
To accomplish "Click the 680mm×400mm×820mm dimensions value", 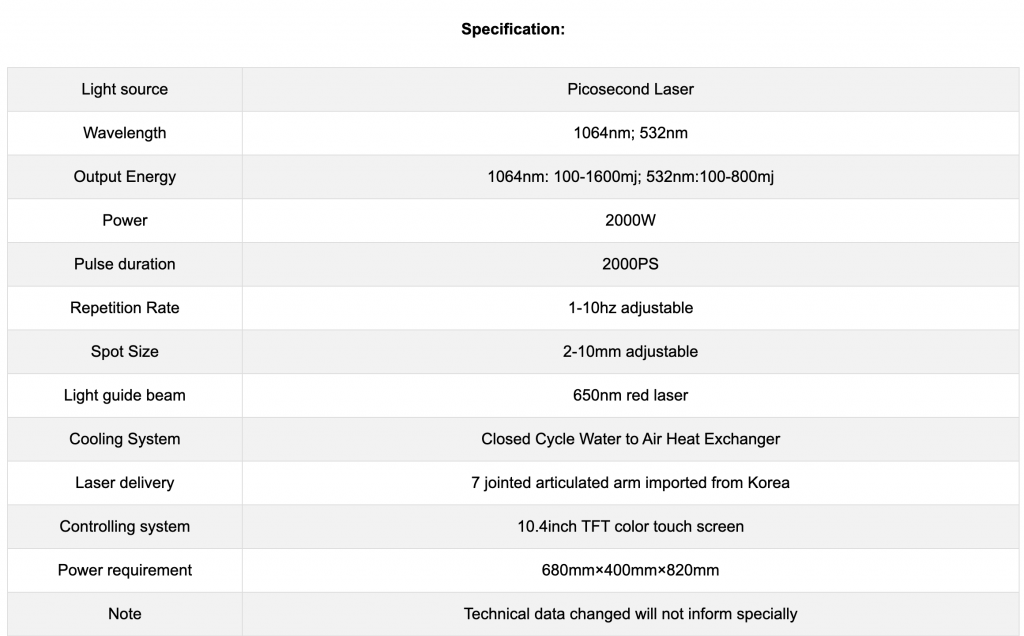I will [630, 571].
